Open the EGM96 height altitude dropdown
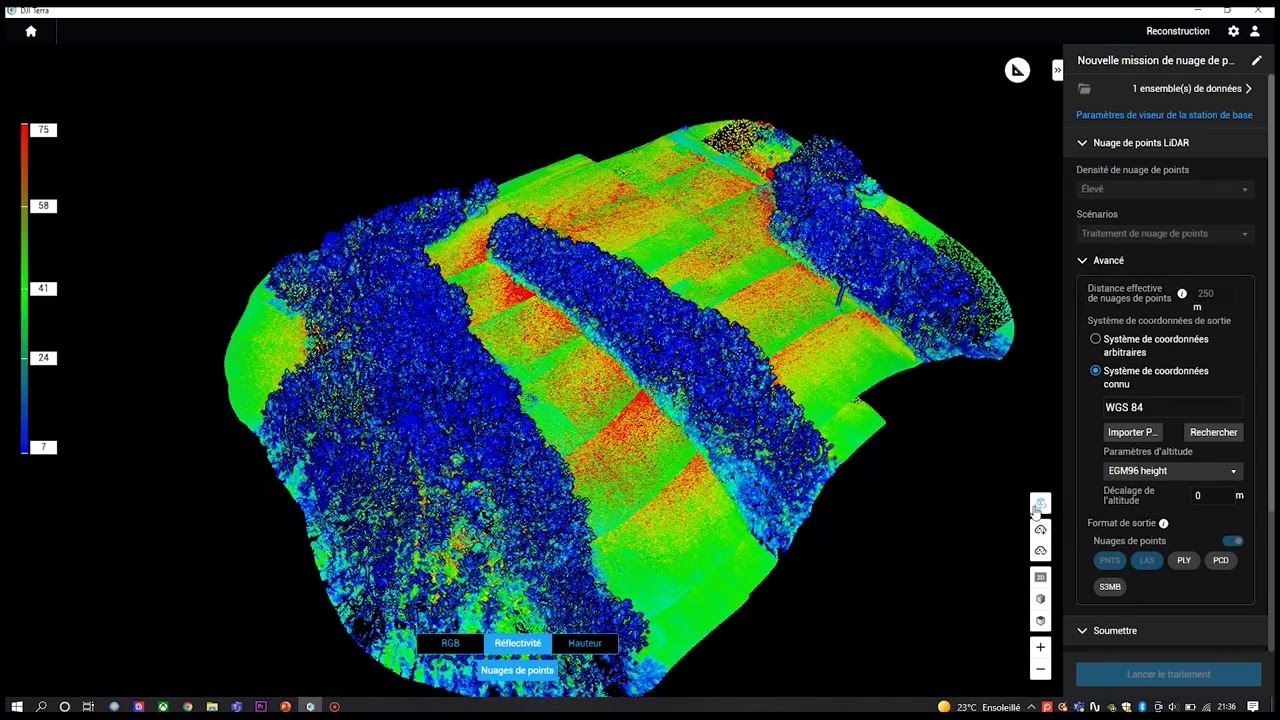The height and width of the screenshot is (720, 1280). 1173,471
